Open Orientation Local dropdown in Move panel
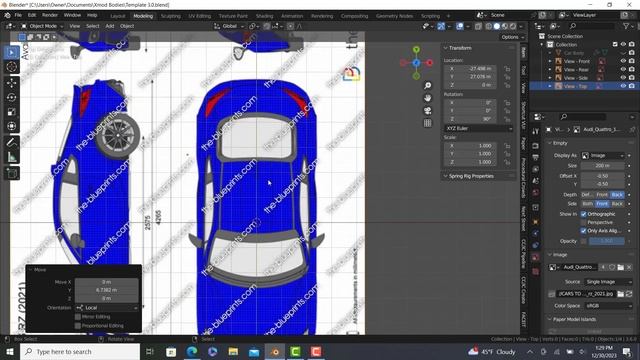This screenshot has height=360, width=640. [107, 307]
